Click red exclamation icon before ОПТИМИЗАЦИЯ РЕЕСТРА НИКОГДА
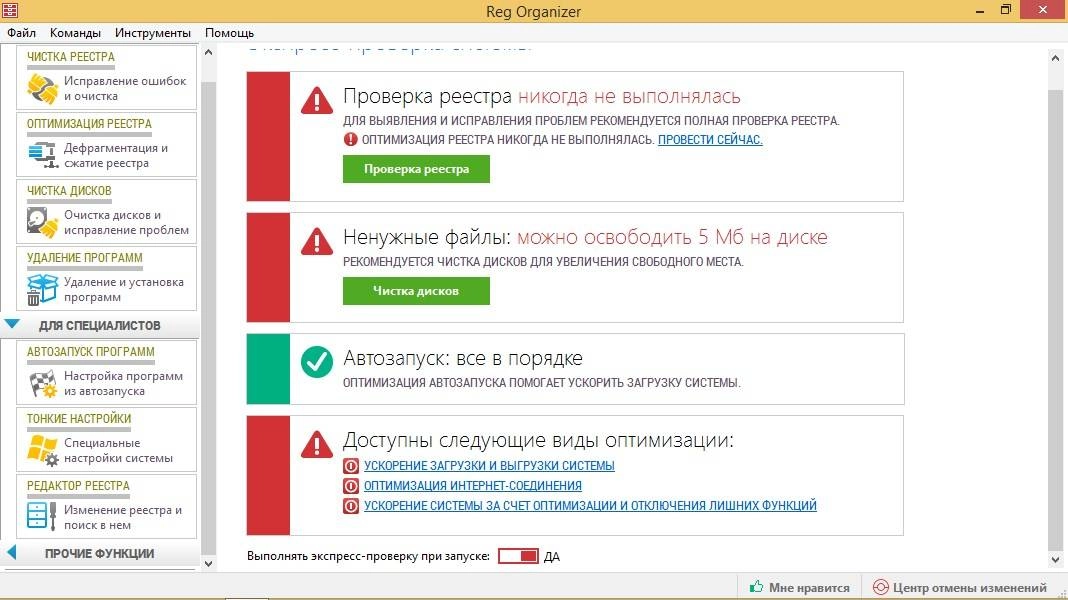The width and height of the screenshot is (1068, 600). [x=350, y=140]
